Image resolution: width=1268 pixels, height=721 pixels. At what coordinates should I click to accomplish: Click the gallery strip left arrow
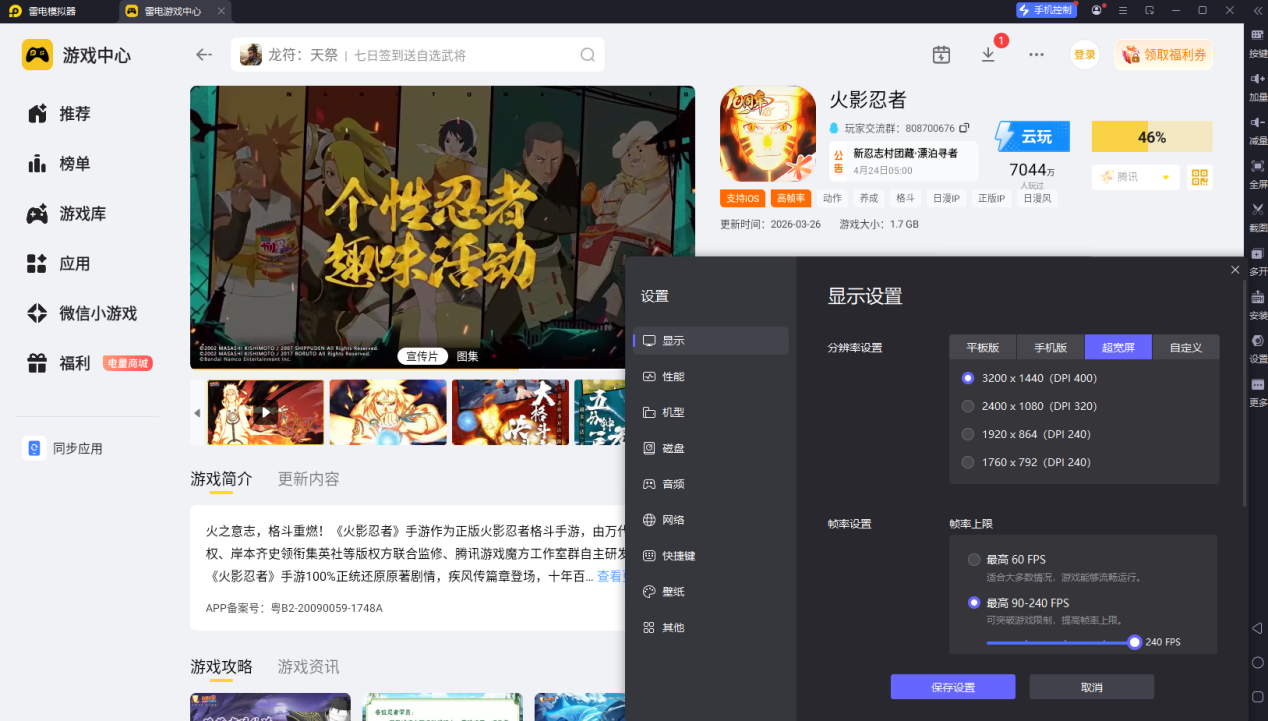click(197, 412)
